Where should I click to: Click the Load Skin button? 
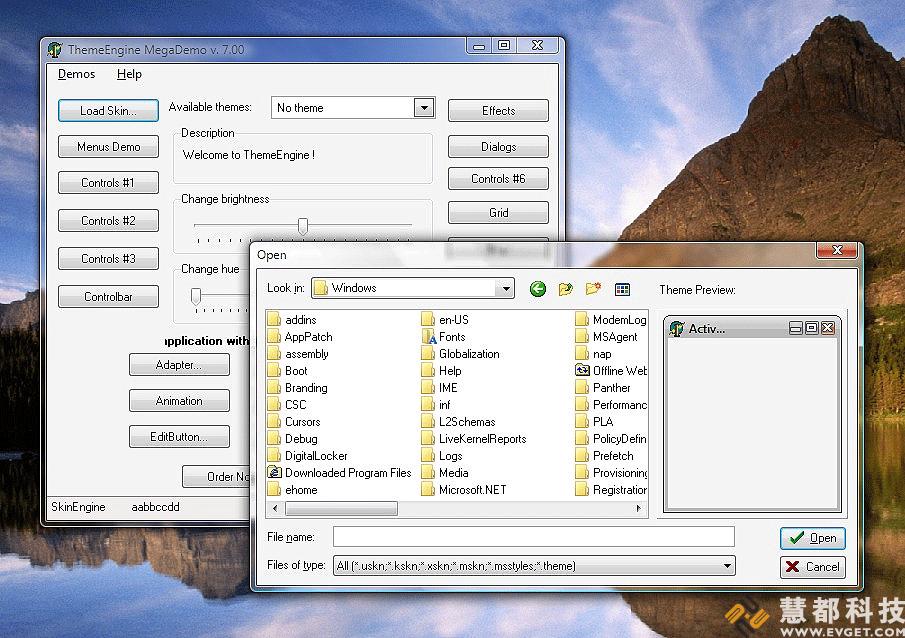coord(109,110)
